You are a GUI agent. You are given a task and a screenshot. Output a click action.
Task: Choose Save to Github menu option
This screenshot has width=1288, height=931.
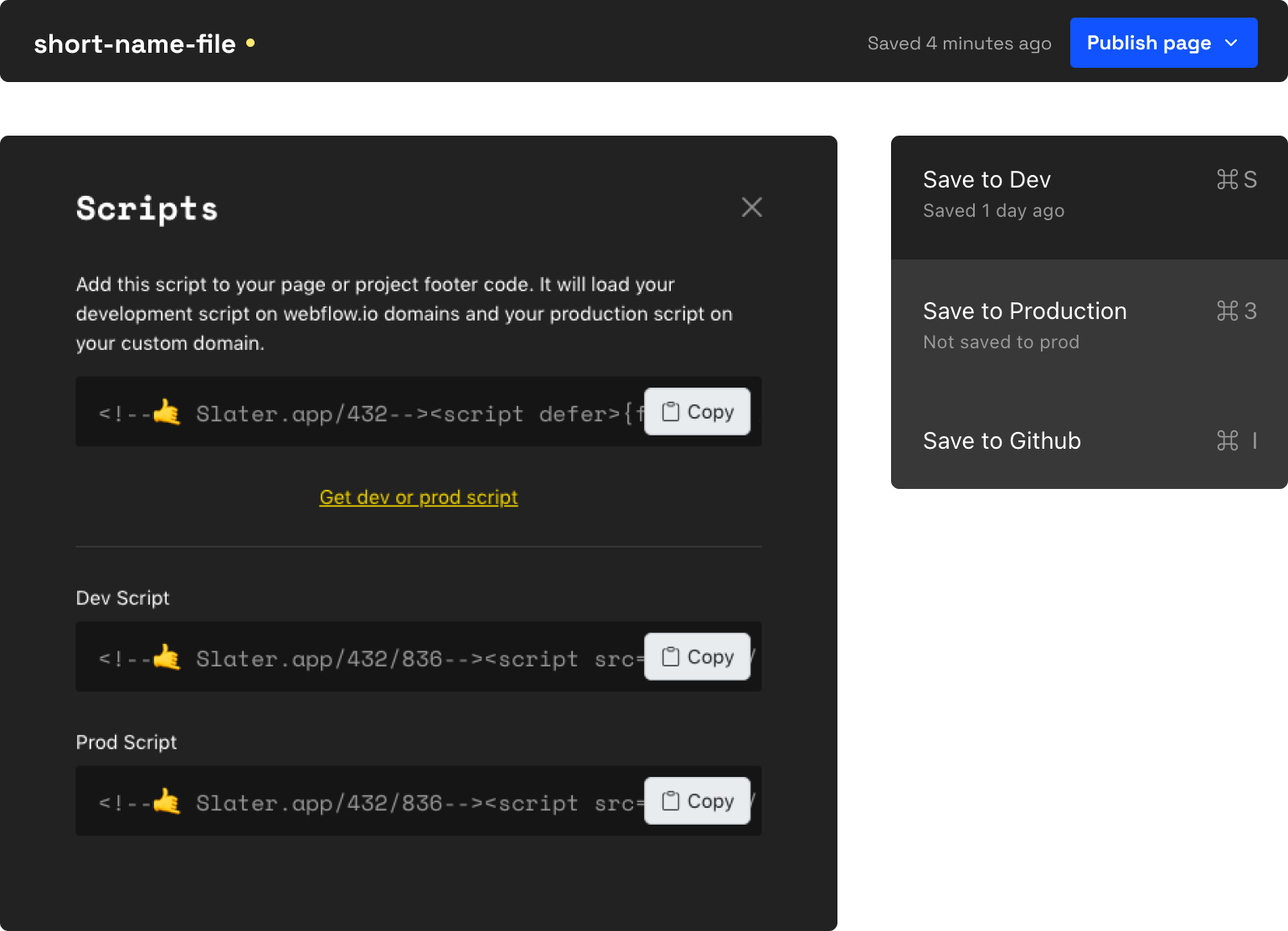pos(1090,440)
